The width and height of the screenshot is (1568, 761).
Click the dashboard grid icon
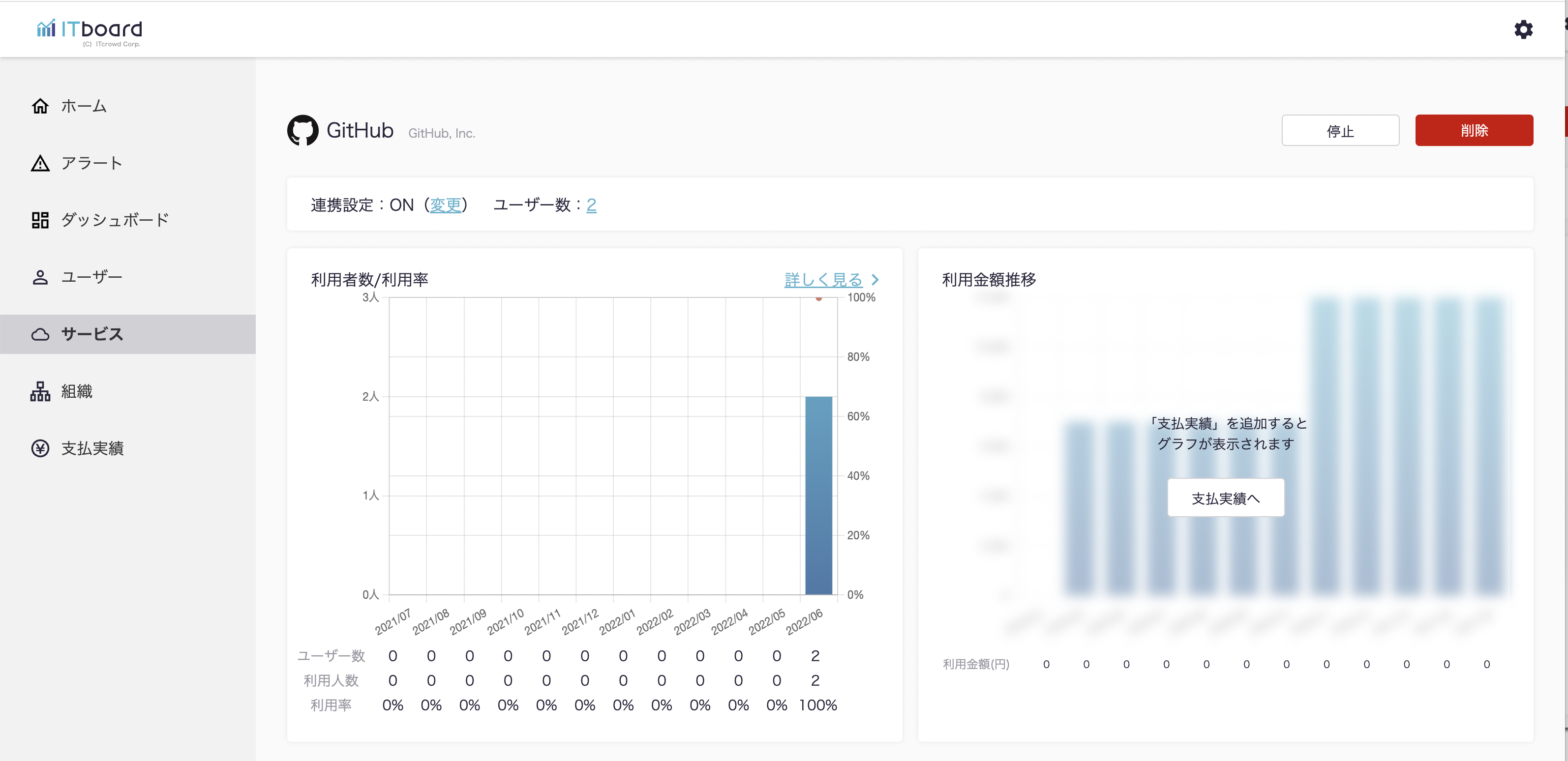[x=40, y=220]
